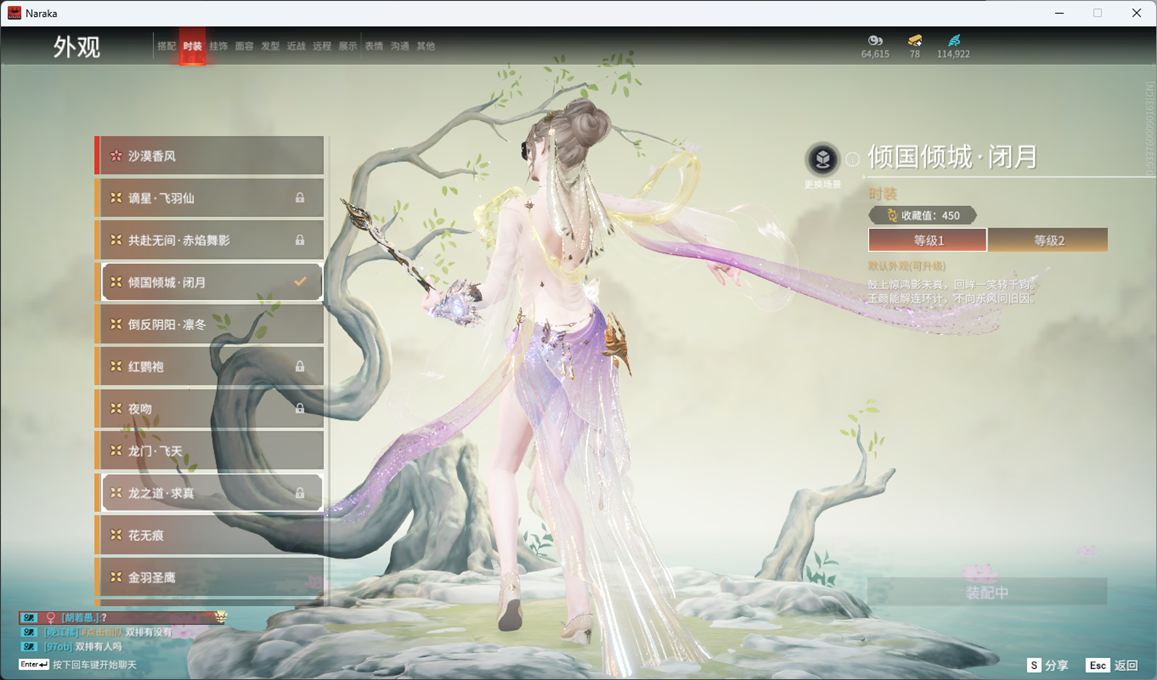Click the 装配中 equip button
Screen dimensions: 1157x680
click(x=987, y=592)
